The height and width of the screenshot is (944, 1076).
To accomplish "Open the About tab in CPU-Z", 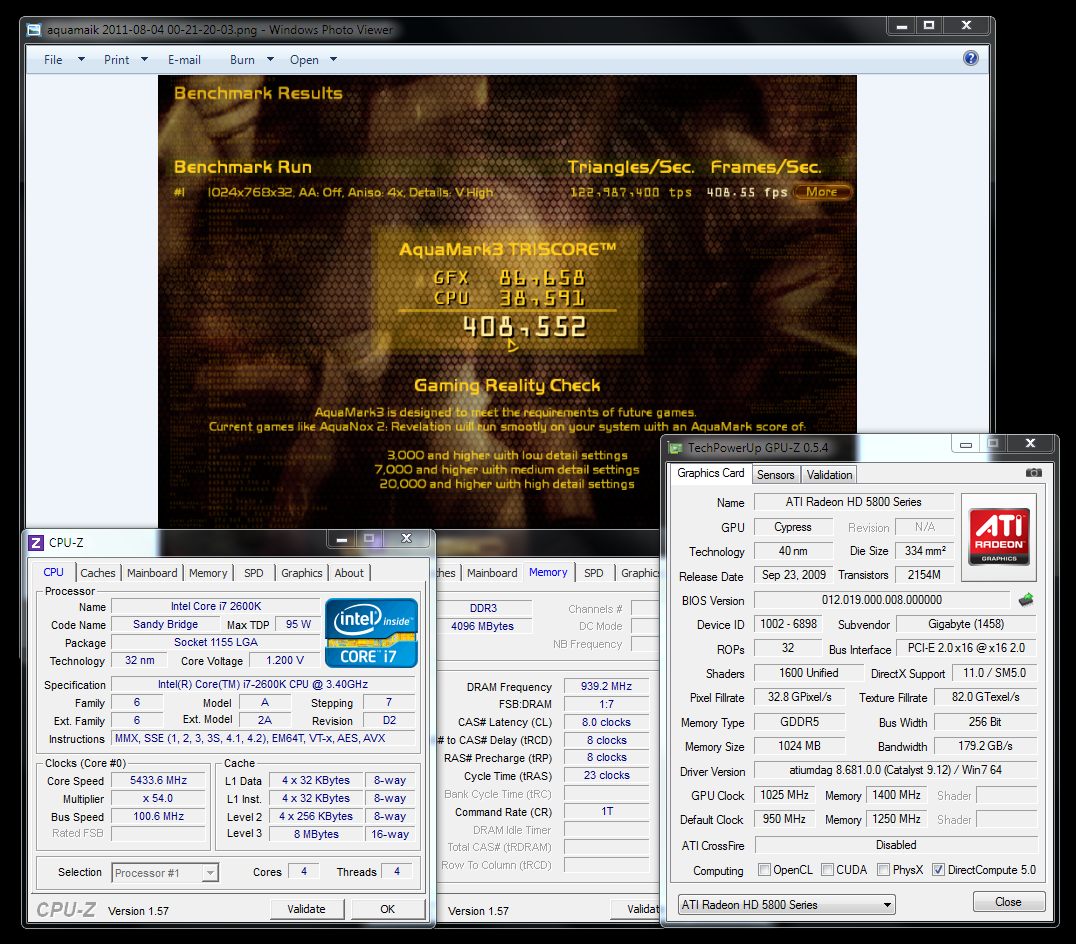I will pyautogui.click(x=349, y=573).
